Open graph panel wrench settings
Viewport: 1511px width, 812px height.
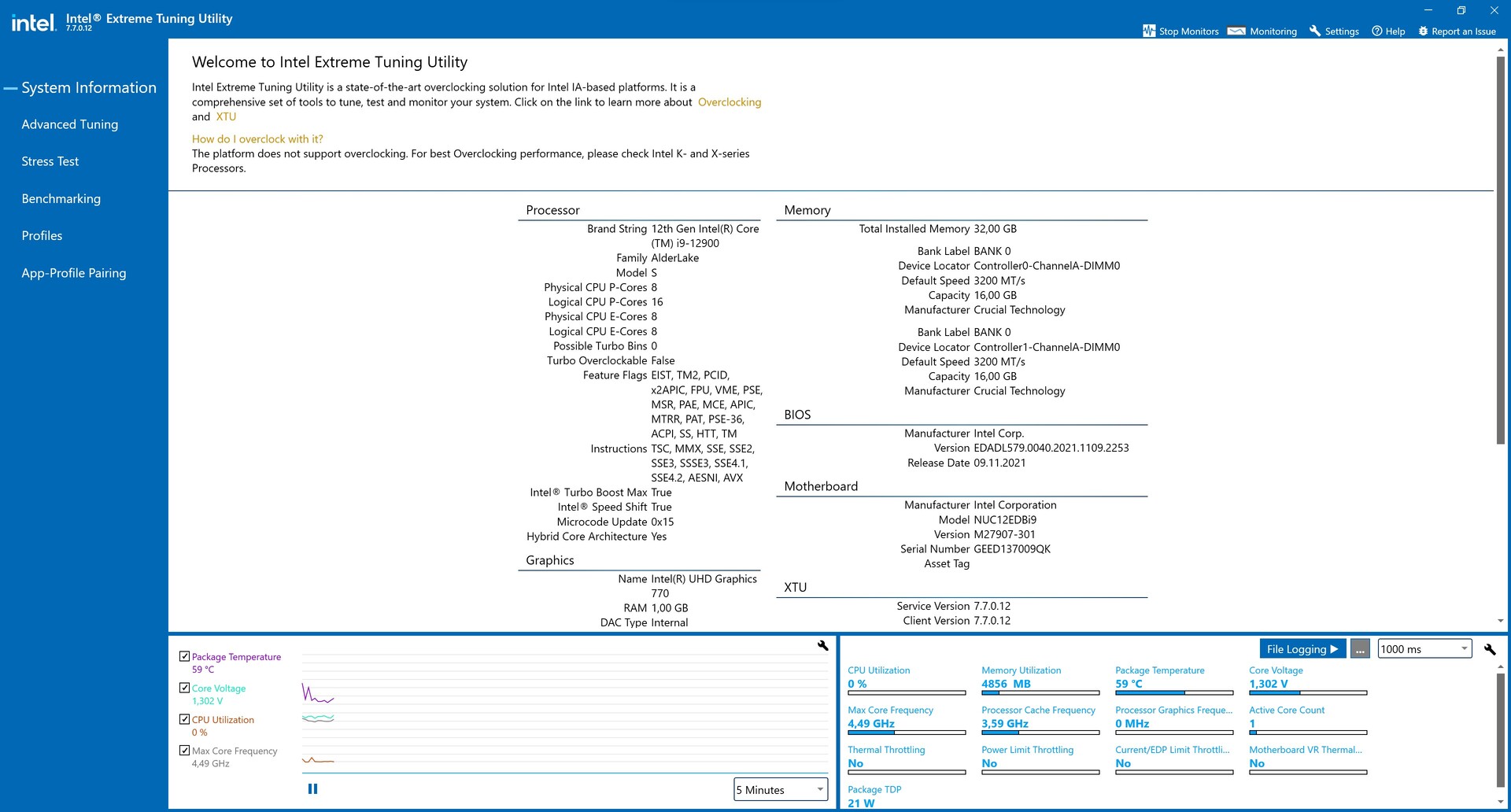pyautogui.click(x=822, y=645)
